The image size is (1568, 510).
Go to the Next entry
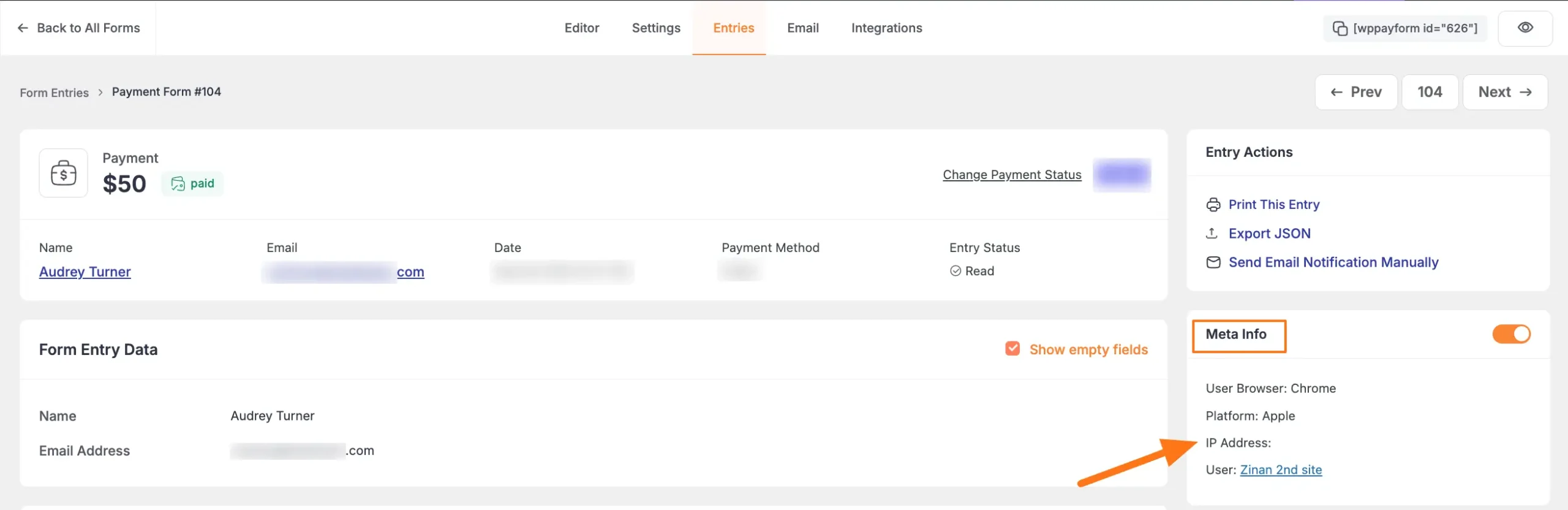(1504, 92)
